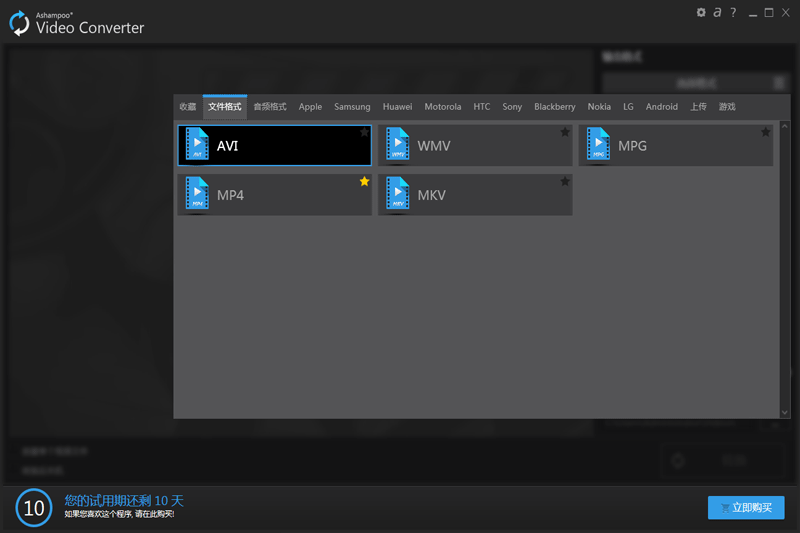Remove MP4 from favorites star
800x533 pixels.
coord(364,181)
